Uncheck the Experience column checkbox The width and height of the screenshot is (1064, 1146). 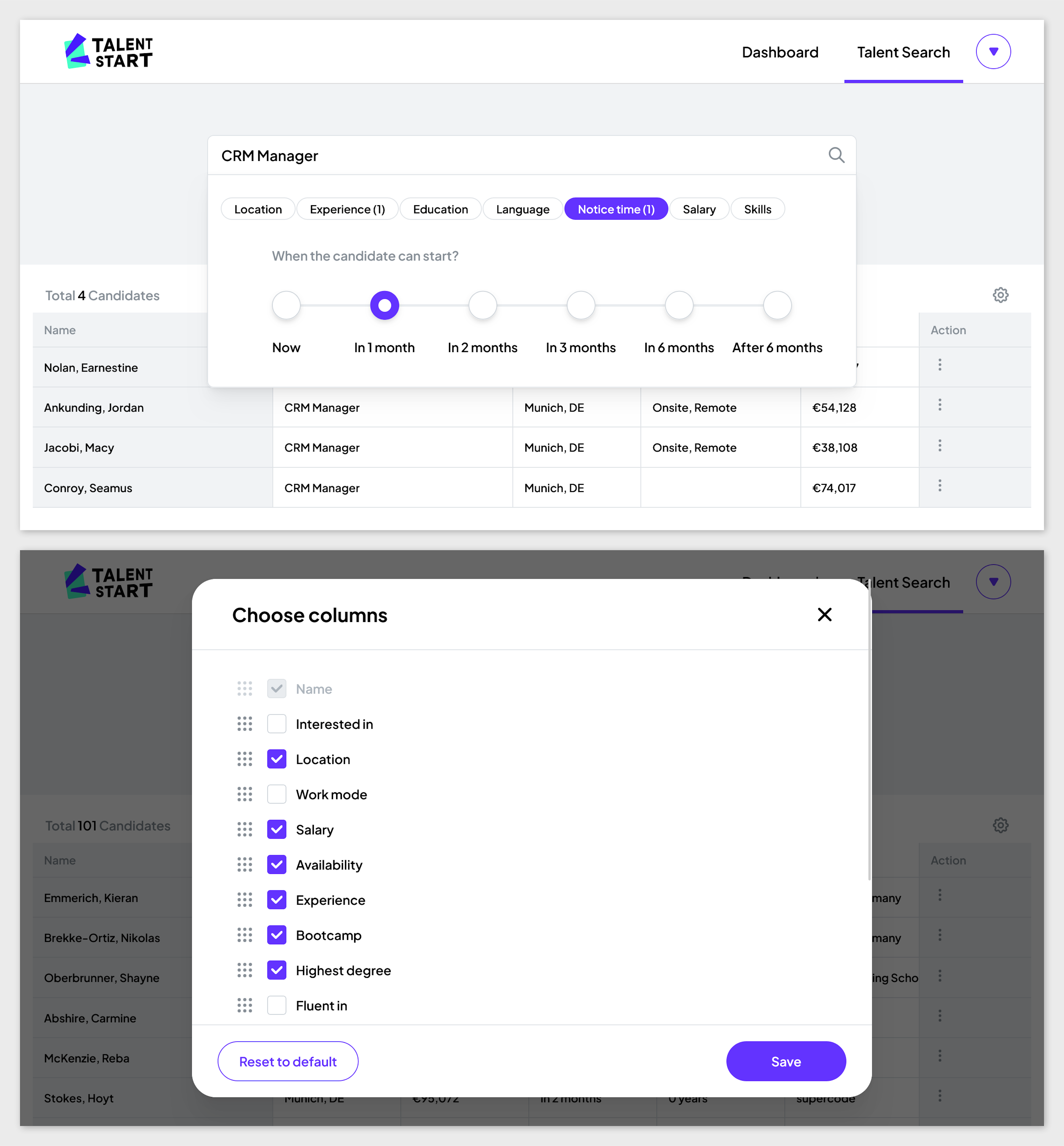click(277, 899)
